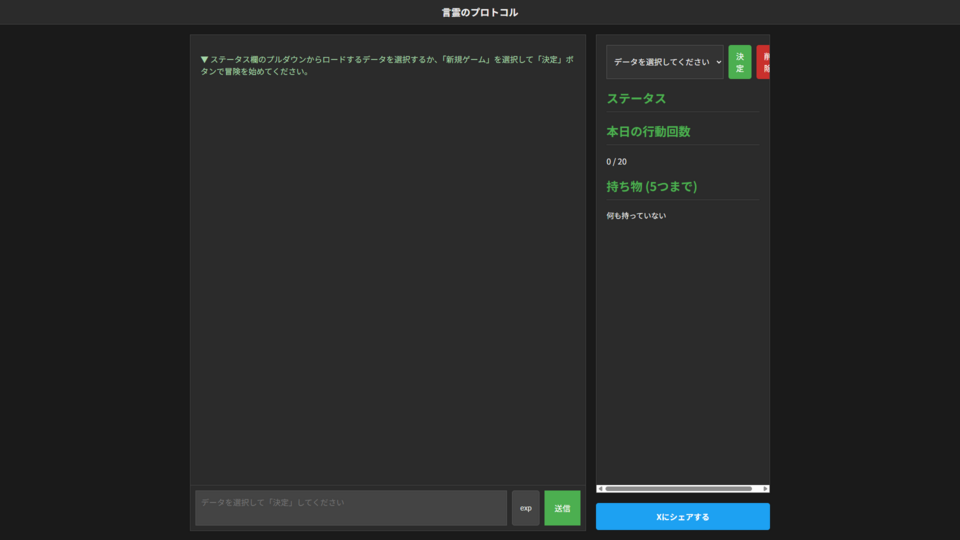The width and height of the screenshot is (960, 540).
Task: Click the scrollbar right arrow in status panel
Action: click(x=765, y=489)
